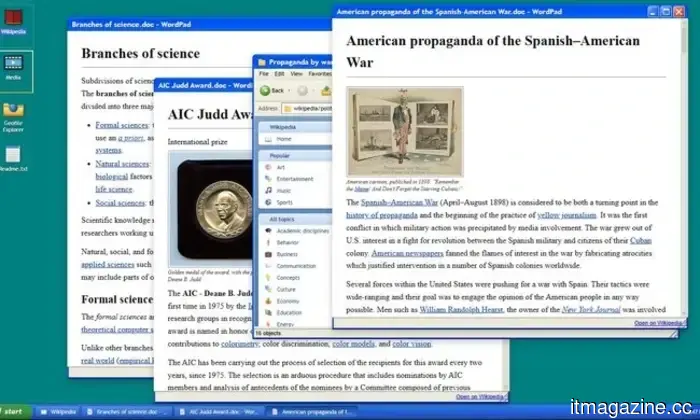The height and width of the screenshot is (420, 700).
Task: Follow the Spanish–American War link
Action: pos(400,203)
